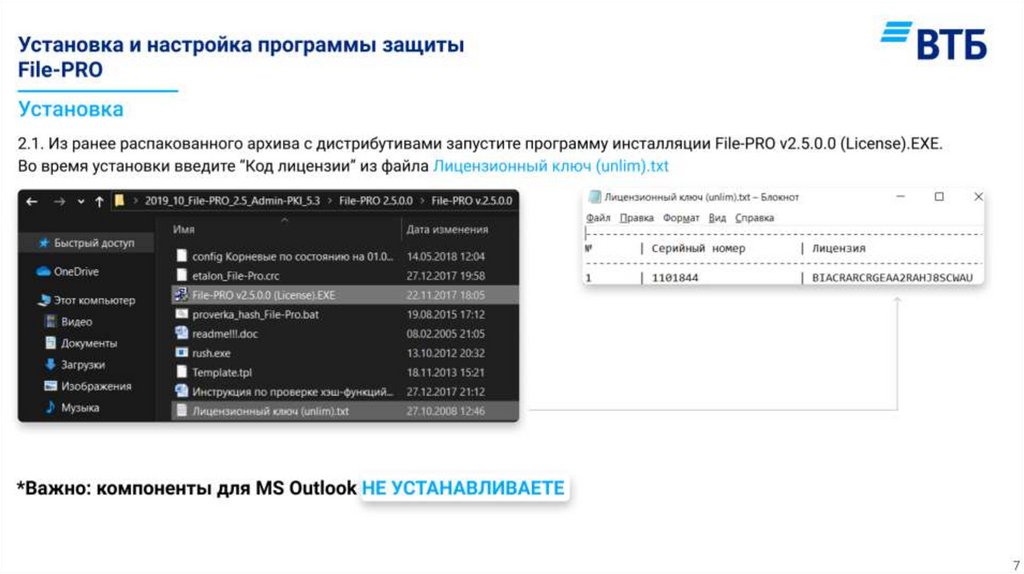Click the Notepad title bar icon
Screen dimensions: 1024x574
[x=594, y=197]
